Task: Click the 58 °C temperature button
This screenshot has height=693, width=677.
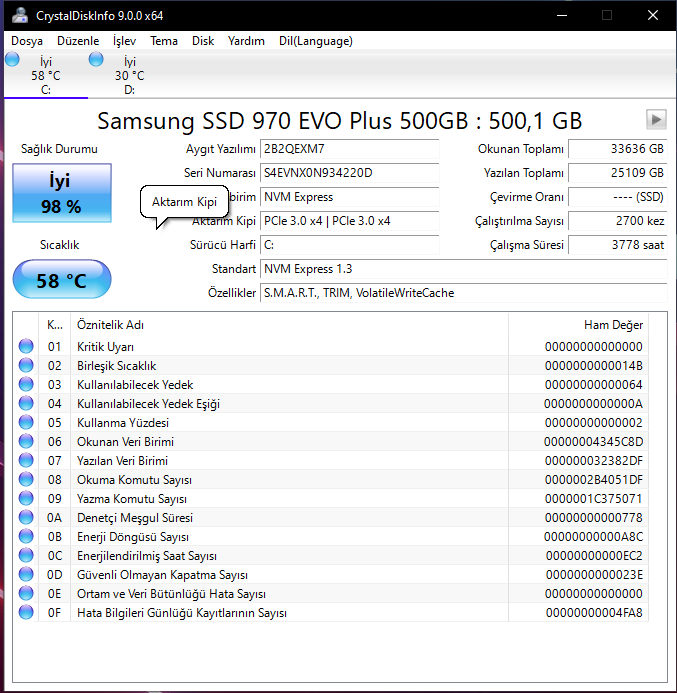Action: 62,279
